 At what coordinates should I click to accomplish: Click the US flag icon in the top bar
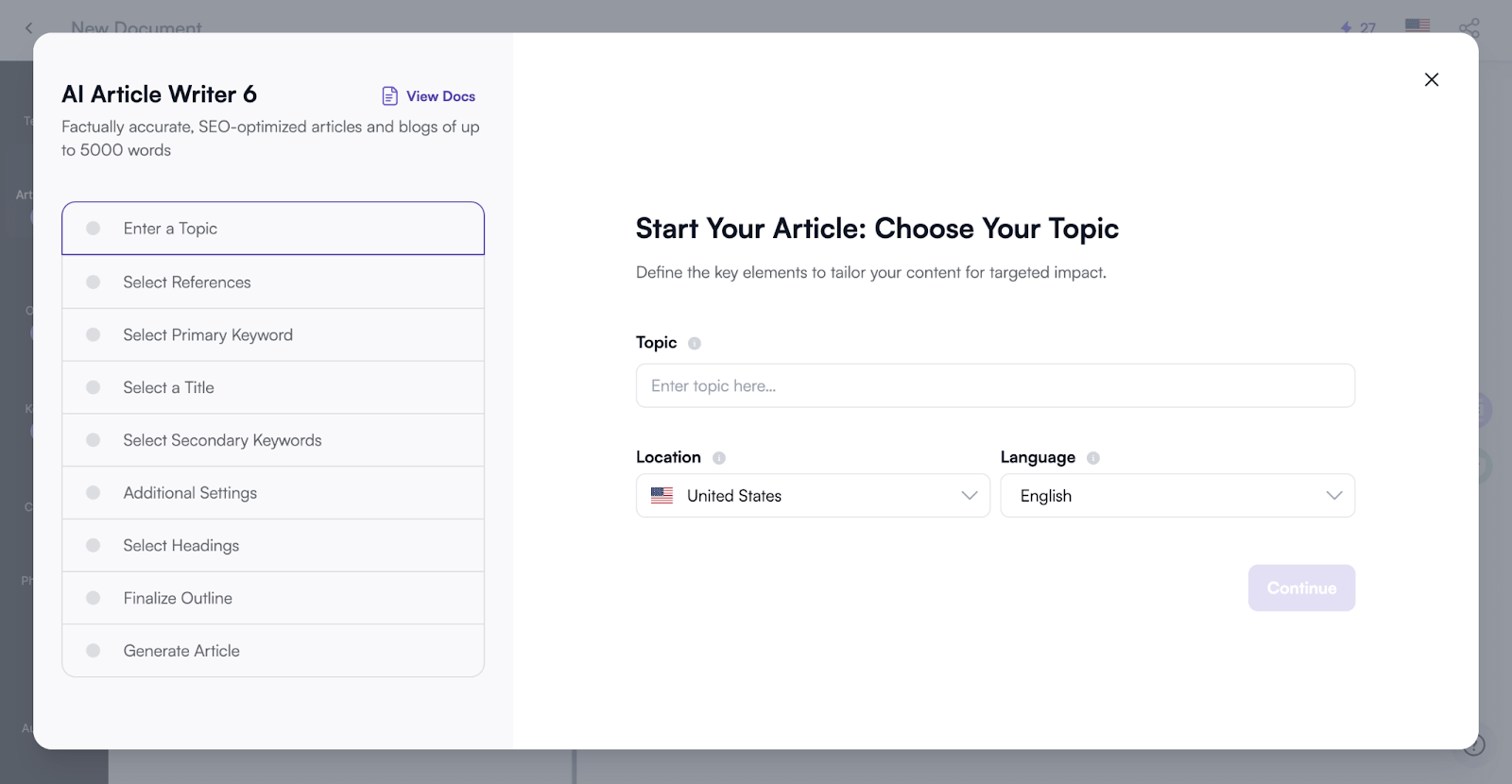click(x=1417, y=26)
